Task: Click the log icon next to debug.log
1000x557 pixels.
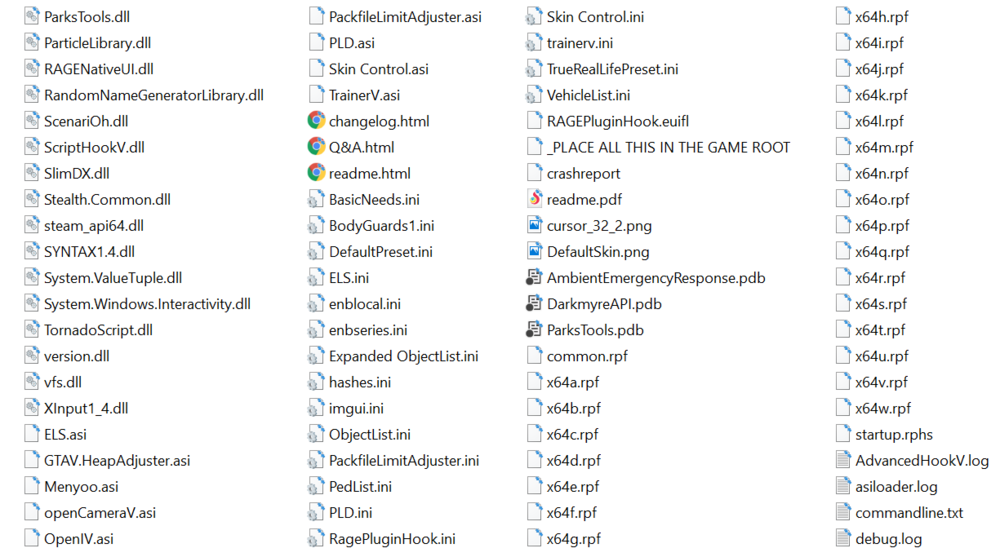Action: point(843,538)
